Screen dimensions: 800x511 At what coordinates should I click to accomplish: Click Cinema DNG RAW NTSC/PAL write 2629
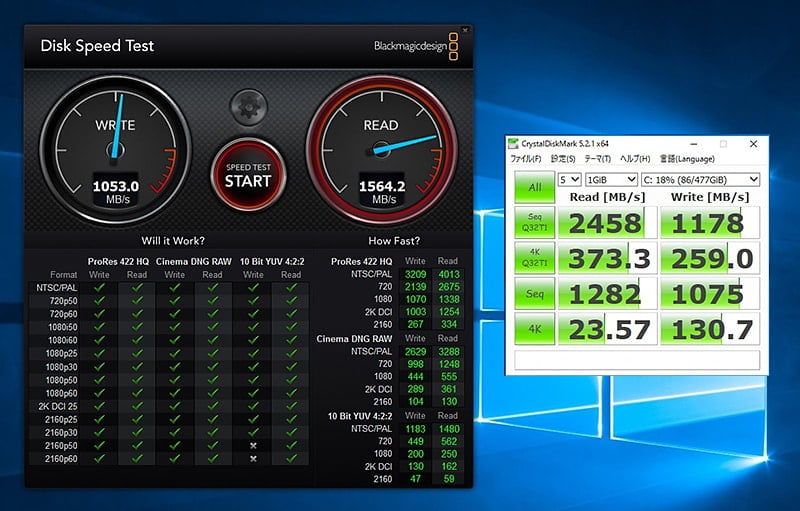pyautogui.click(x=415, y=352)
